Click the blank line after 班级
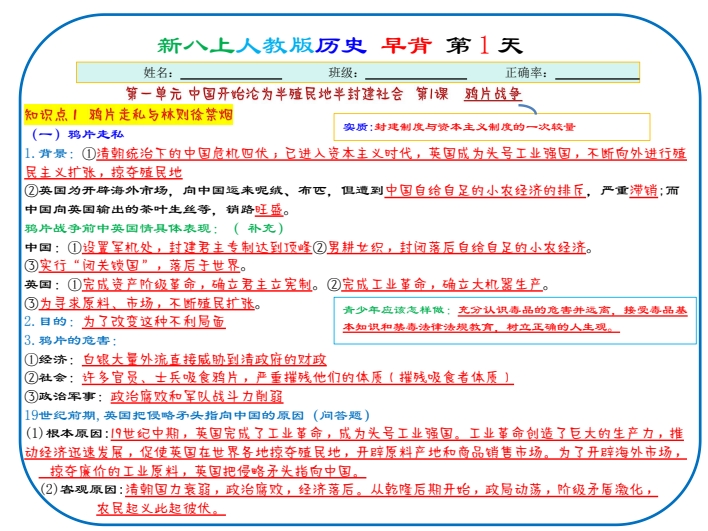708x531 pixels. 416,75
